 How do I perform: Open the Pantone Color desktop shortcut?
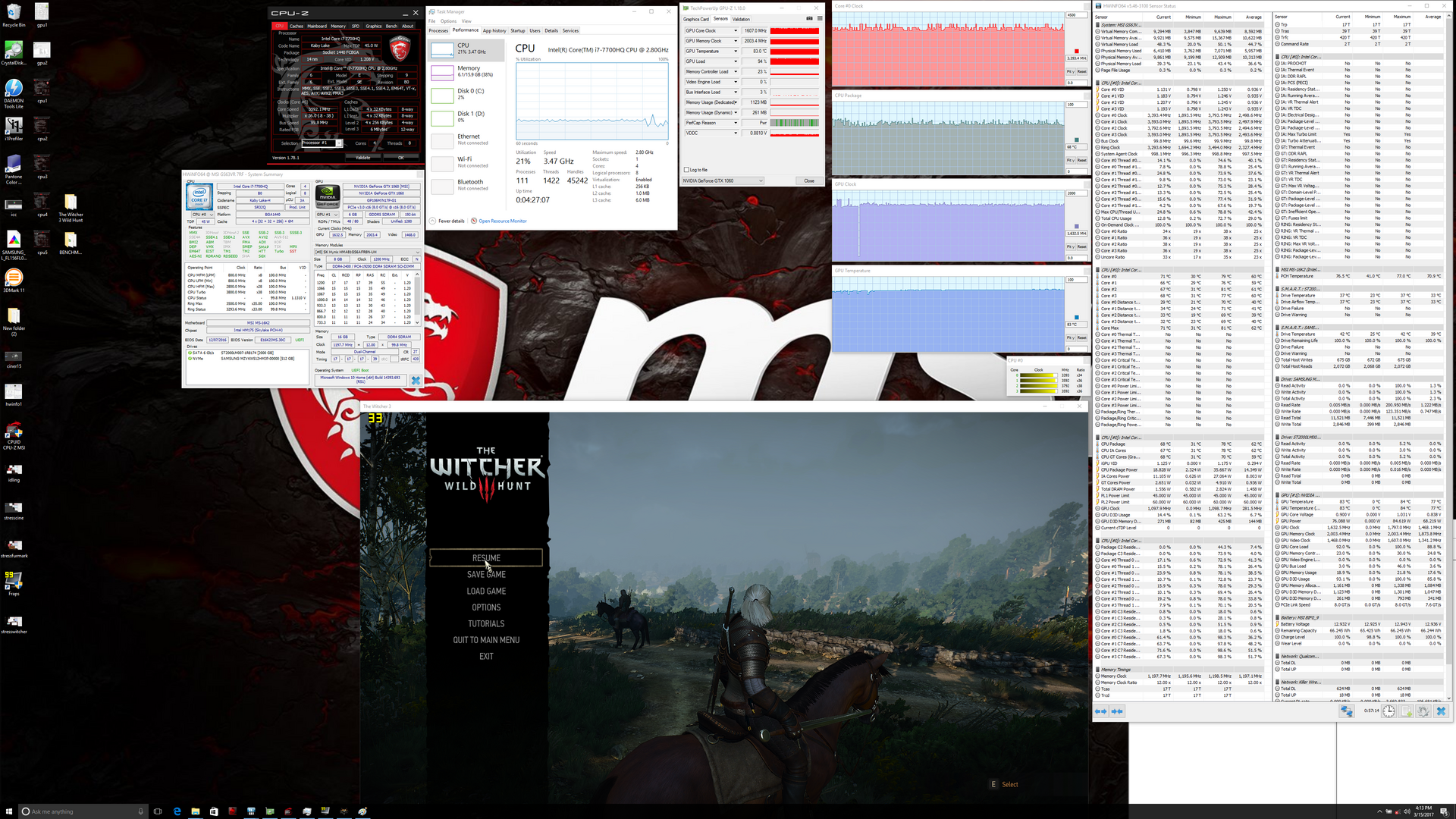[x=14, y=170]
